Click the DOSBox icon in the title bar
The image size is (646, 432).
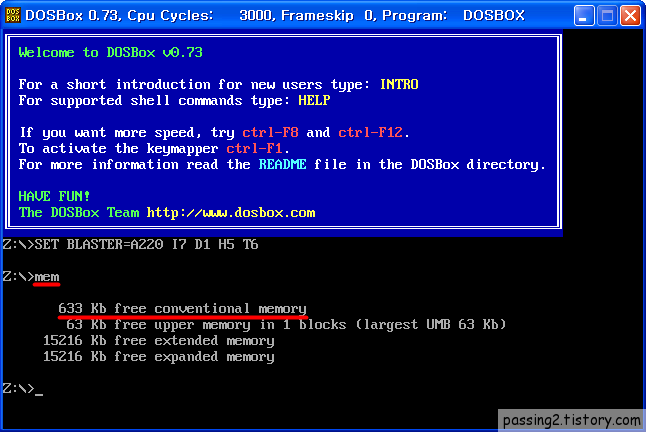(13, 15)
